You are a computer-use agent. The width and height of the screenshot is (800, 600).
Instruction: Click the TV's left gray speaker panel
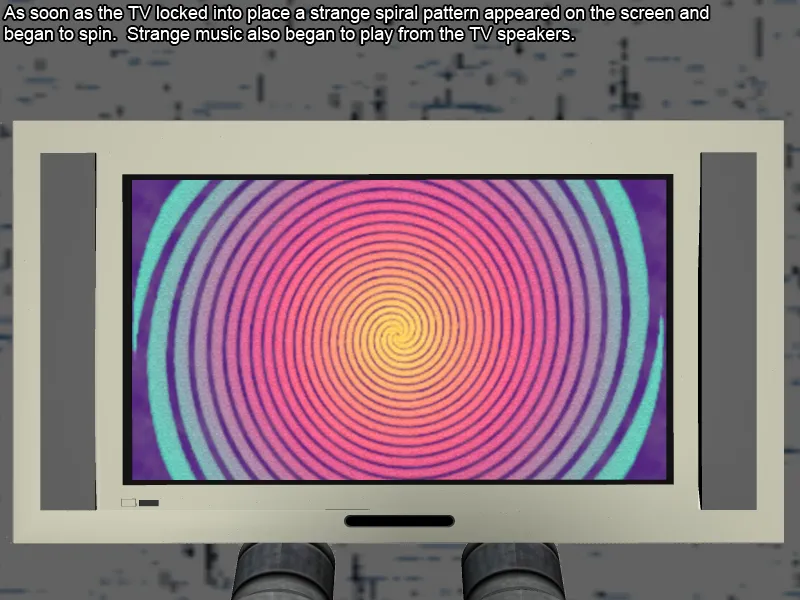click(x=68, y=331)
